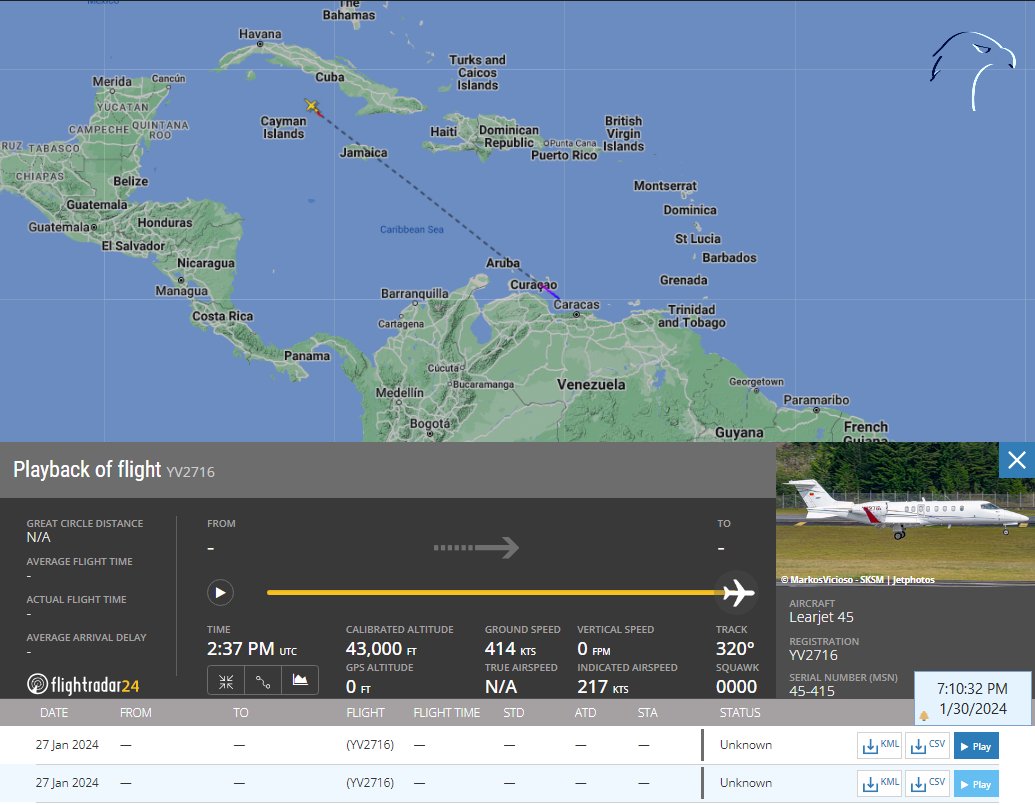Click the Caracas label on the map
Viewport: 1035px width, 805px height.
coord(576,305)
